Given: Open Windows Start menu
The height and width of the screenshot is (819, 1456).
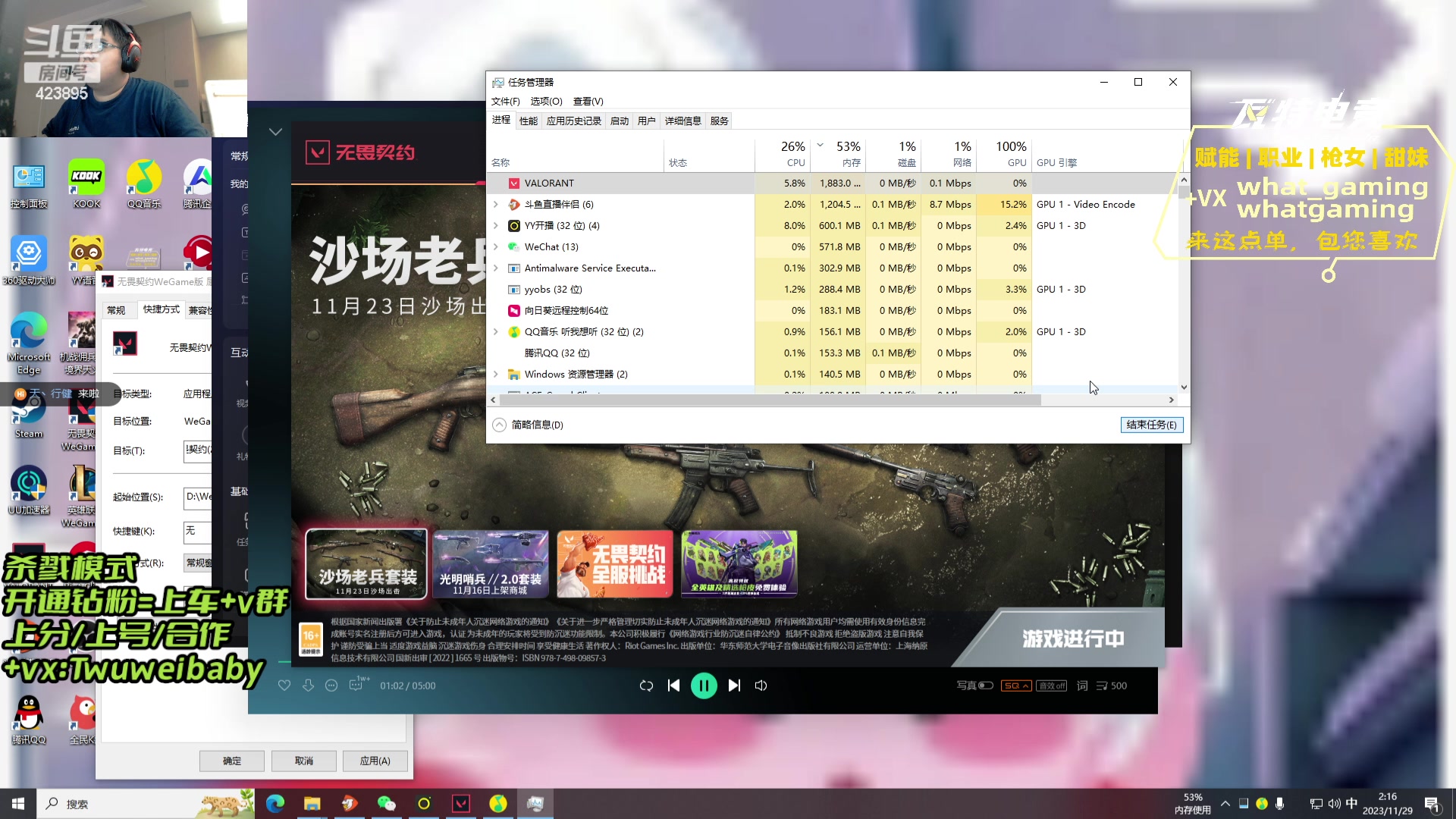Looking at the screenshot, I should pos(18,804).
